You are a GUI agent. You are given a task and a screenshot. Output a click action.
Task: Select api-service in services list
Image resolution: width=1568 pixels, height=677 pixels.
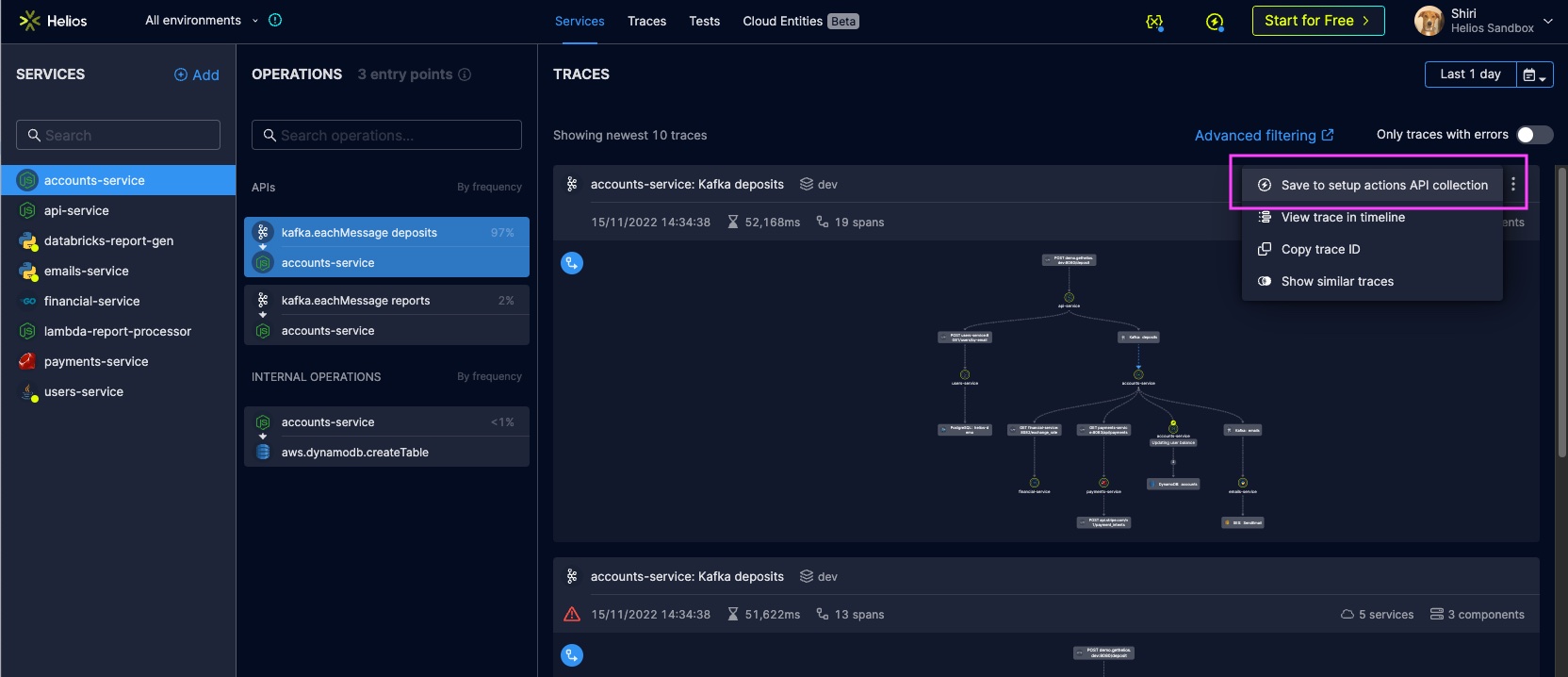point(118,210)
